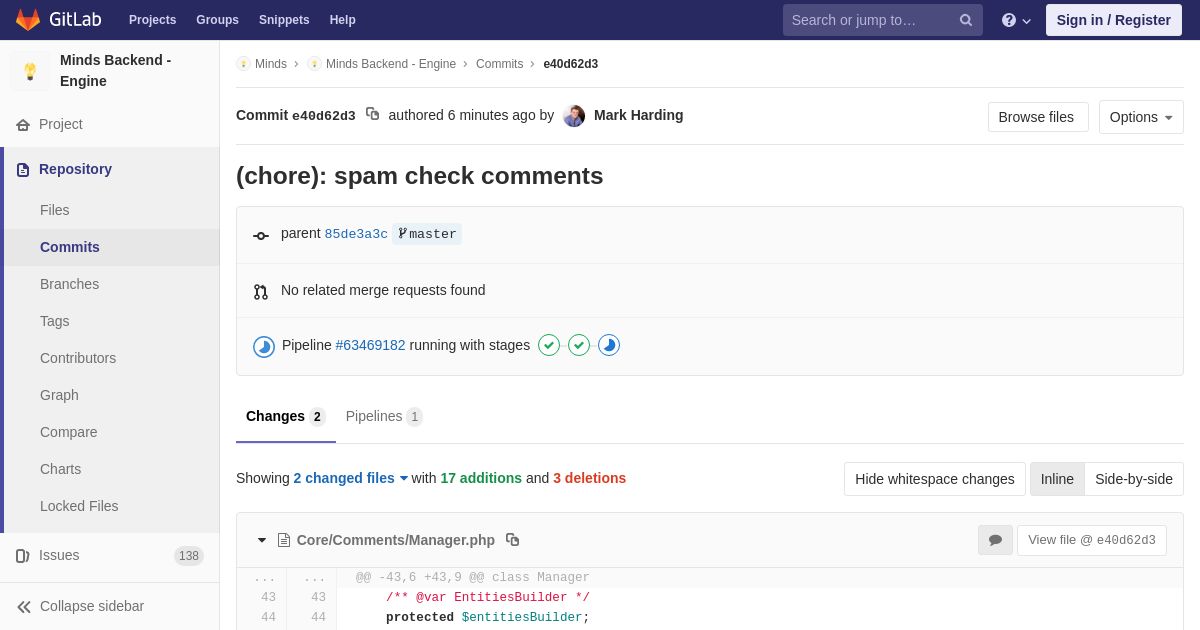Screen dimensions: 1200x630
Task: Click the first passed stage icon
Action: (x=549, y=345)
